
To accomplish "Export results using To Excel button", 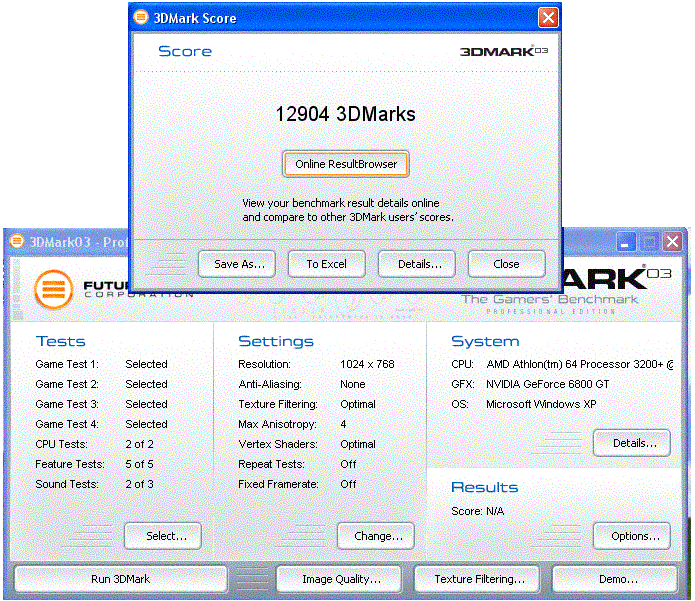I will [x=327, y=264].
